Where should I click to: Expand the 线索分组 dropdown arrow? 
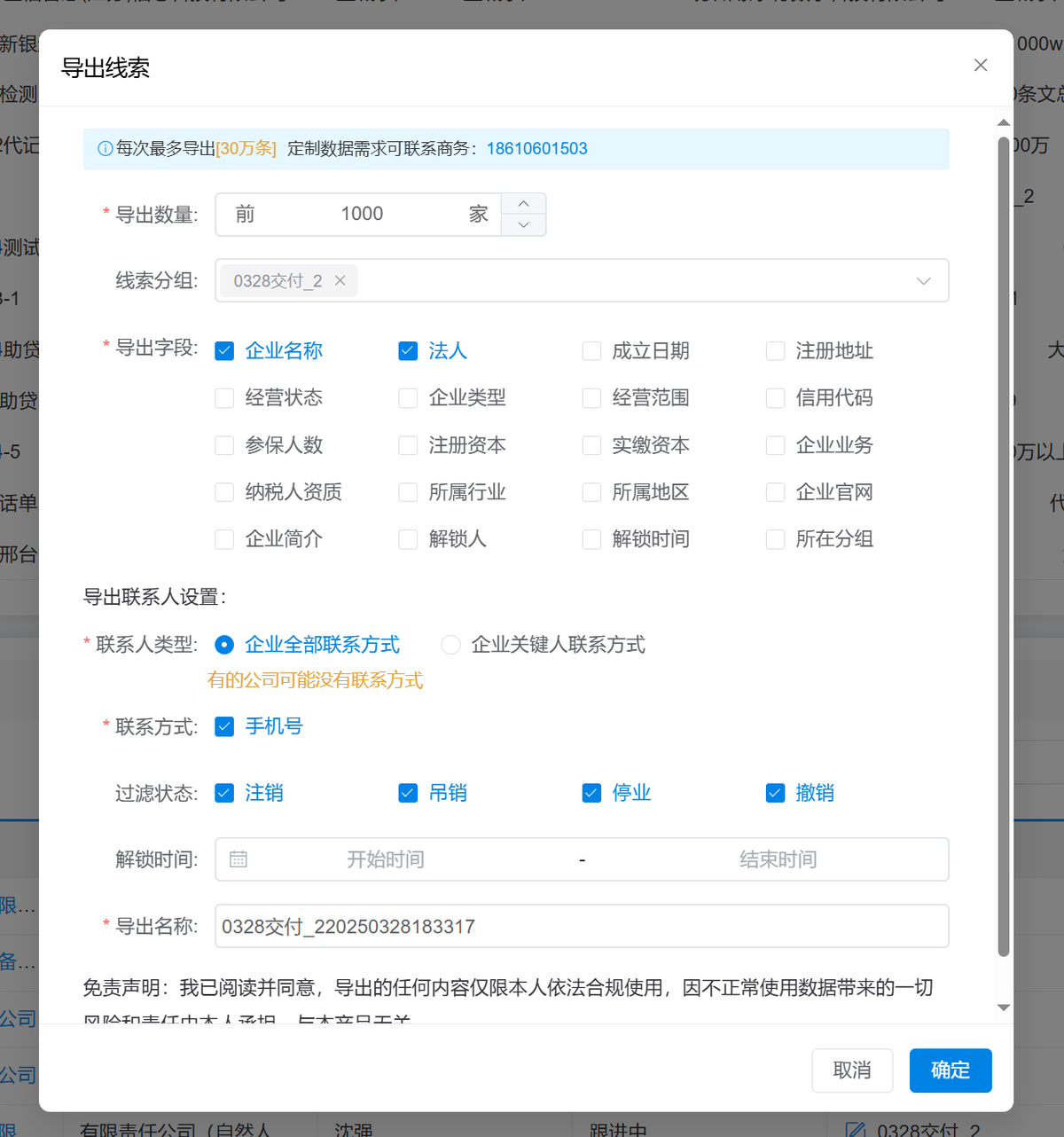(x=923, y=281)
